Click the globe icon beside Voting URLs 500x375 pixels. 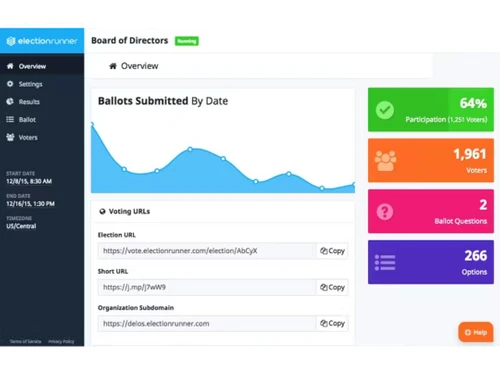[102, 211]
